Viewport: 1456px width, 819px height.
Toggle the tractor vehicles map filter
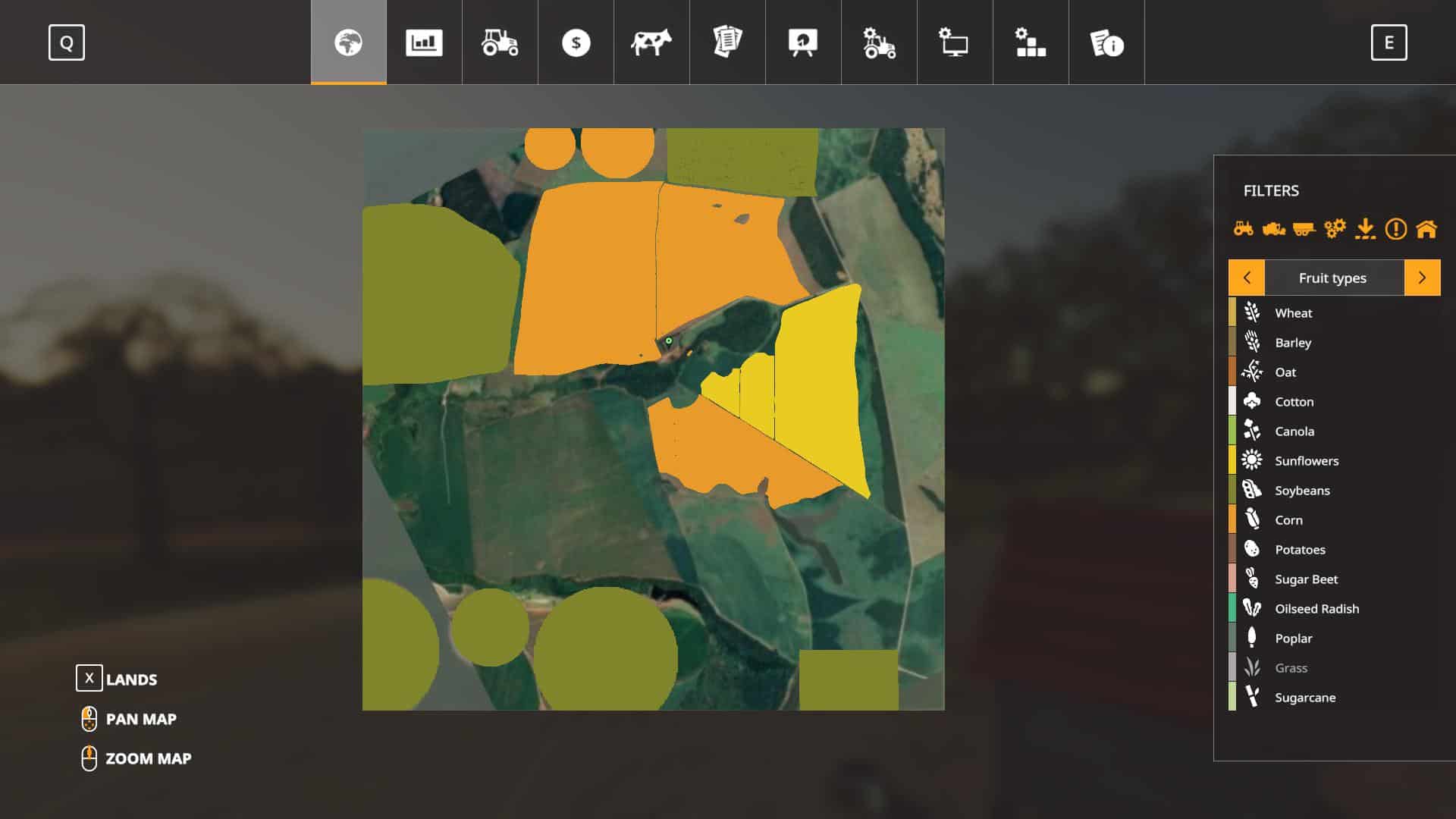coord(1244,228)
